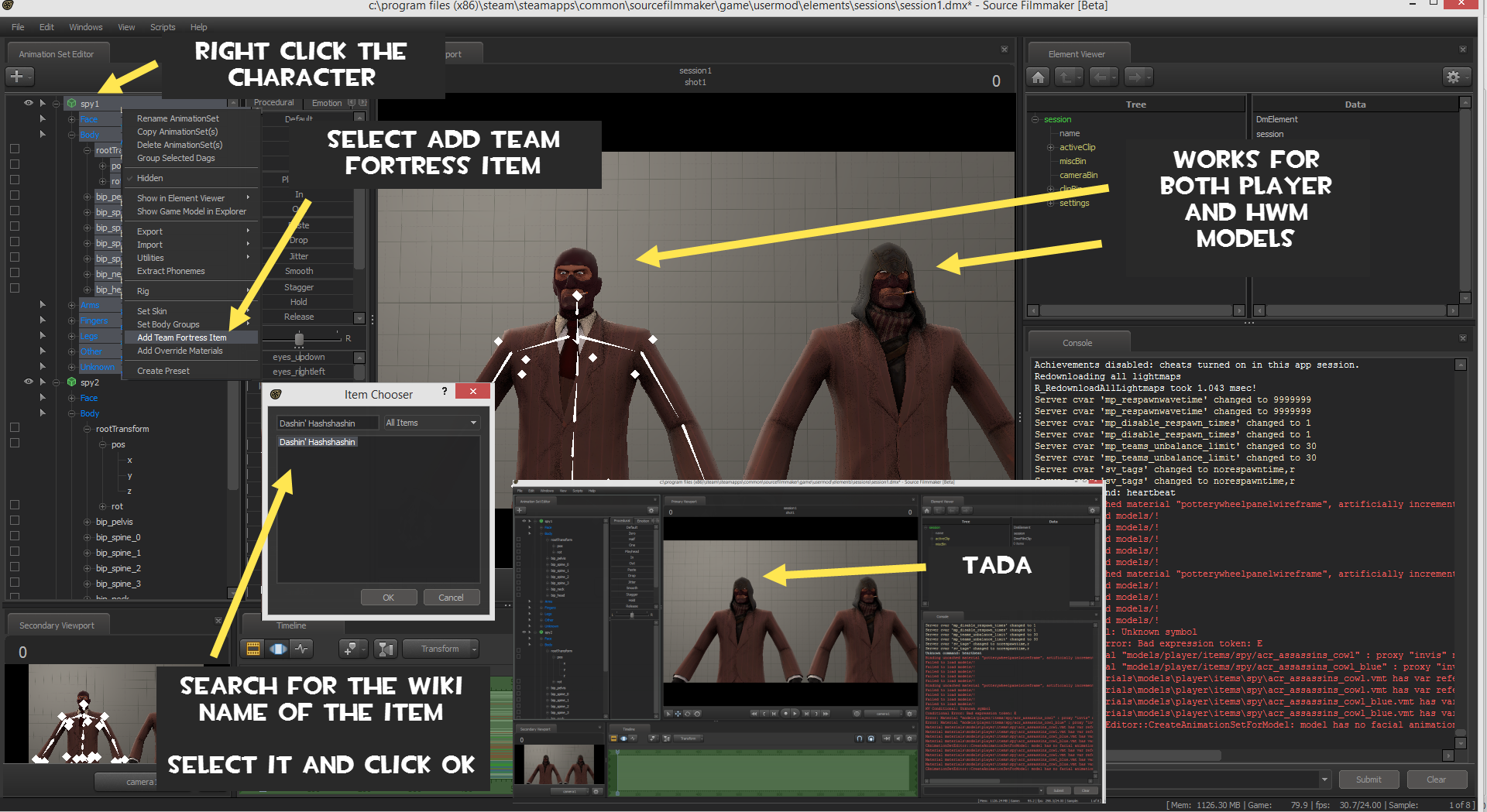Click the selection arrow beside the Arms group
Screen dimensions: 1487x812
(x=43, y=304)
